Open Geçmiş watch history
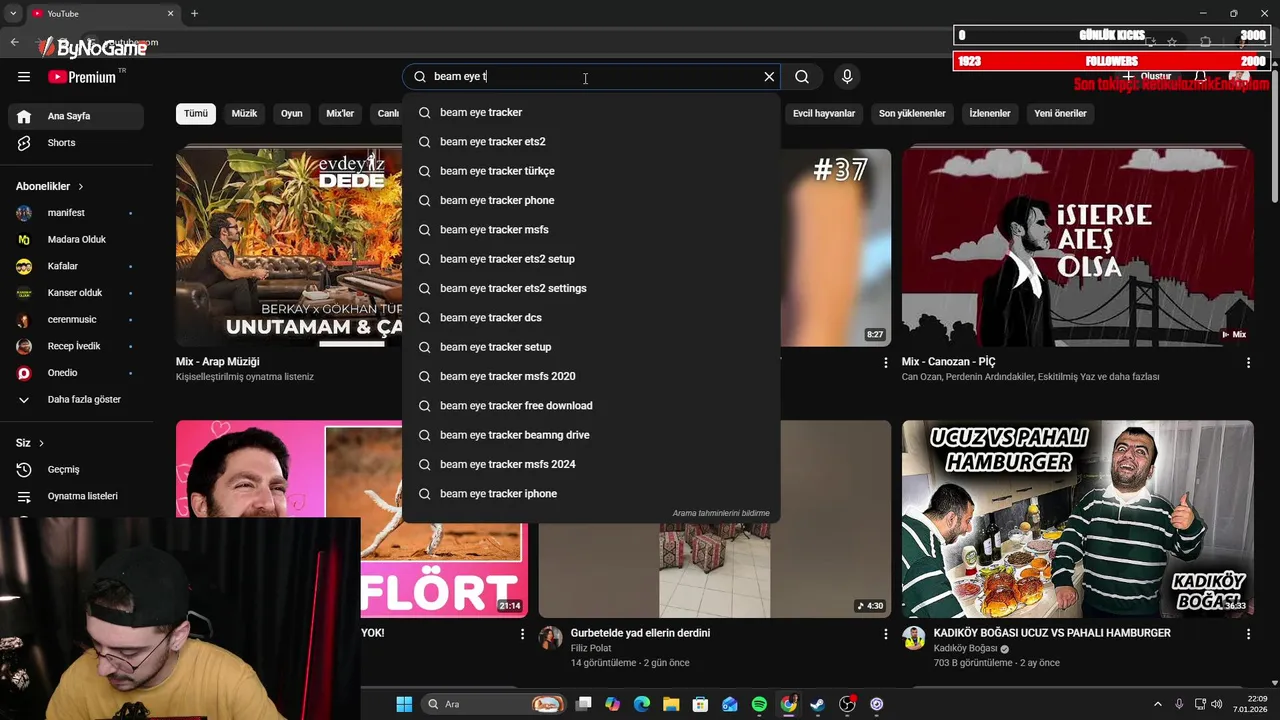 [76, 470]
